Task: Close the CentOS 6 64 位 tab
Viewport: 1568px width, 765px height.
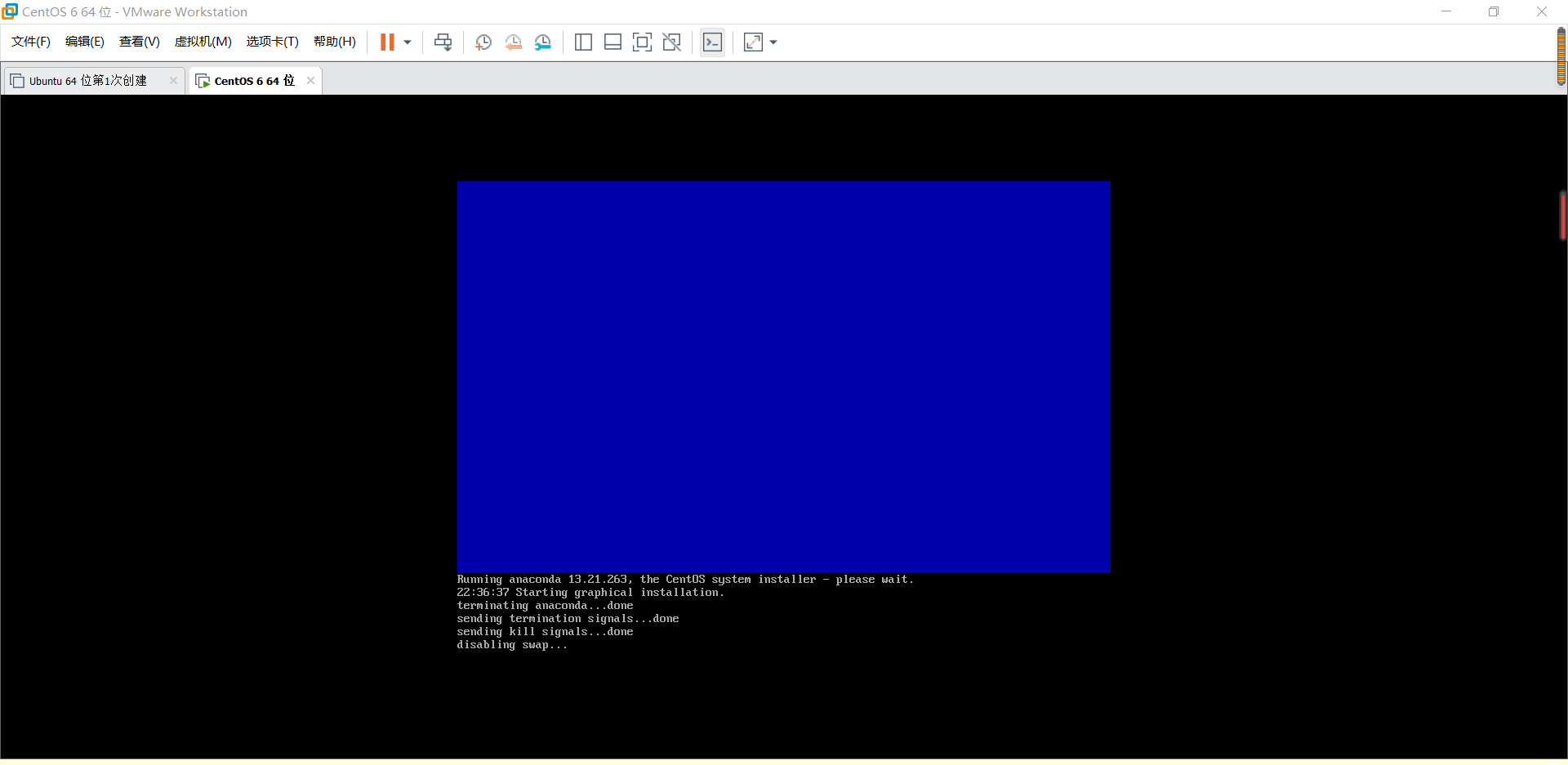Action: [x=310, y=80]
